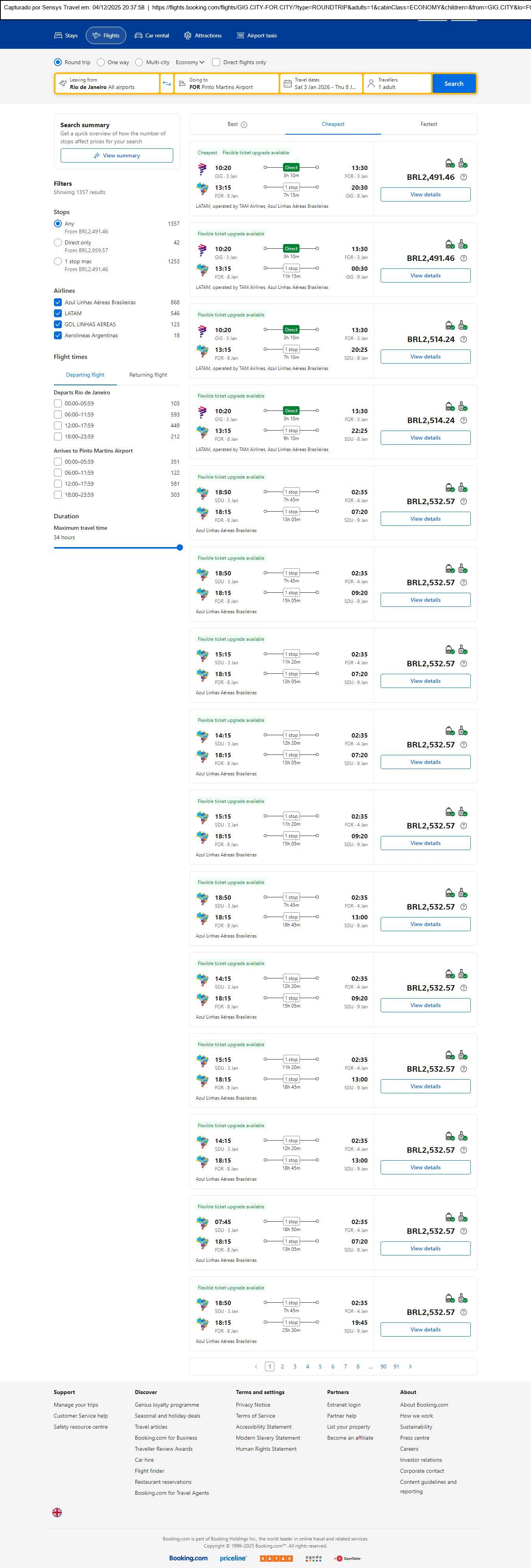The height and width of the screenshot is (1568, 531).
Task: Click the info icon beside the Best tab
Action: click(x=244, y=125)
